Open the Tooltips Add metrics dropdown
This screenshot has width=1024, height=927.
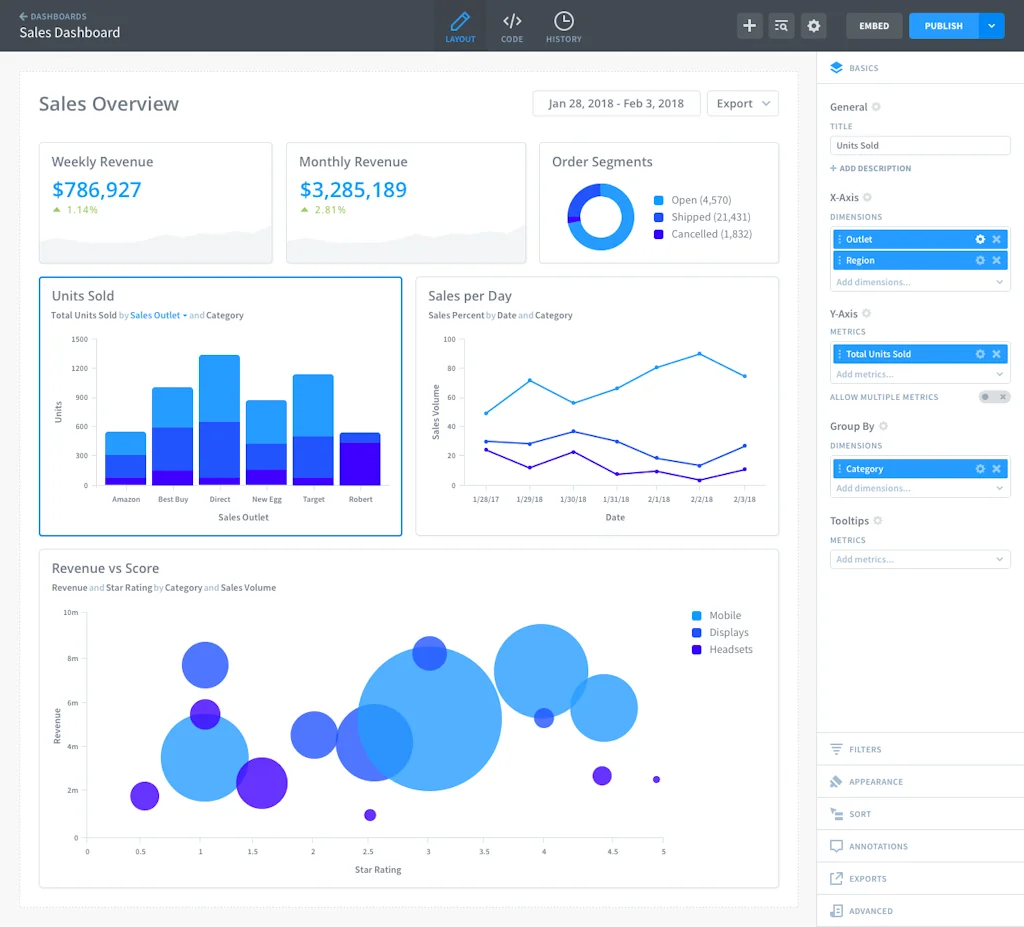coord(919,560)
